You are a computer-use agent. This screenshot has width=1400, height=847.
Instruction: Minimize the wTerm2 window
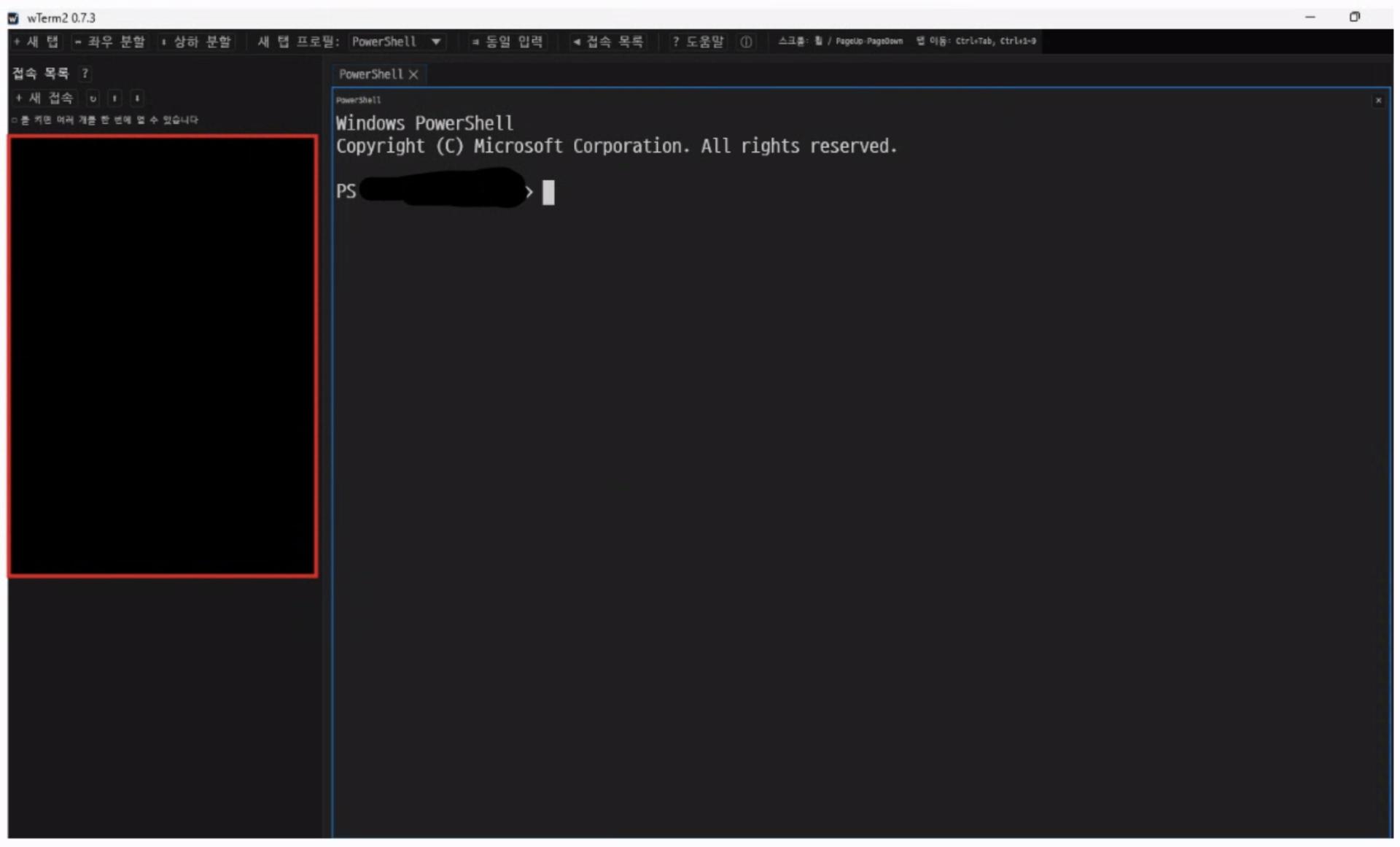tap(1310, 17)
